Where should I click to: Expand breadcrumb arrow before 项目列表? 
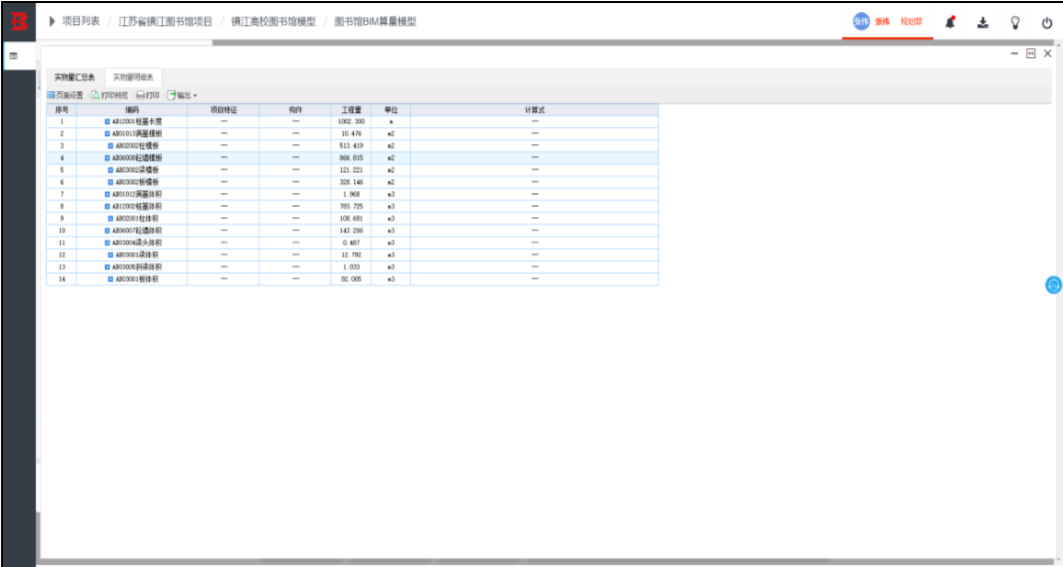[x=52, y=22]
